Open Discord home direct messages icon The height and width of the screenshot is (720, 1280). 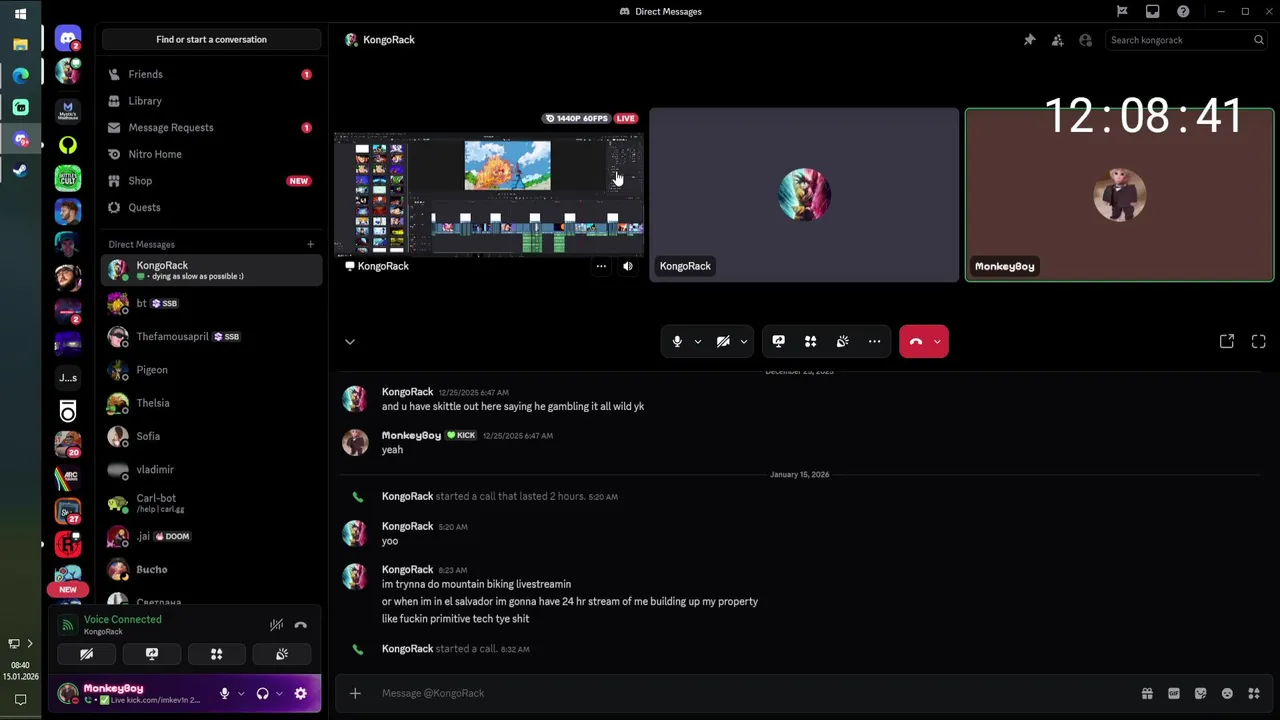68,39
